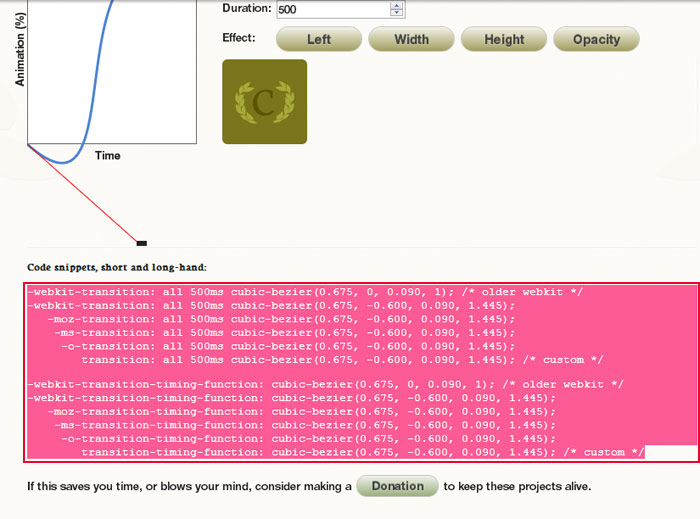Click the 'Animation (%)' axis label
Screen dimensions: 700x519
(20, 49)
